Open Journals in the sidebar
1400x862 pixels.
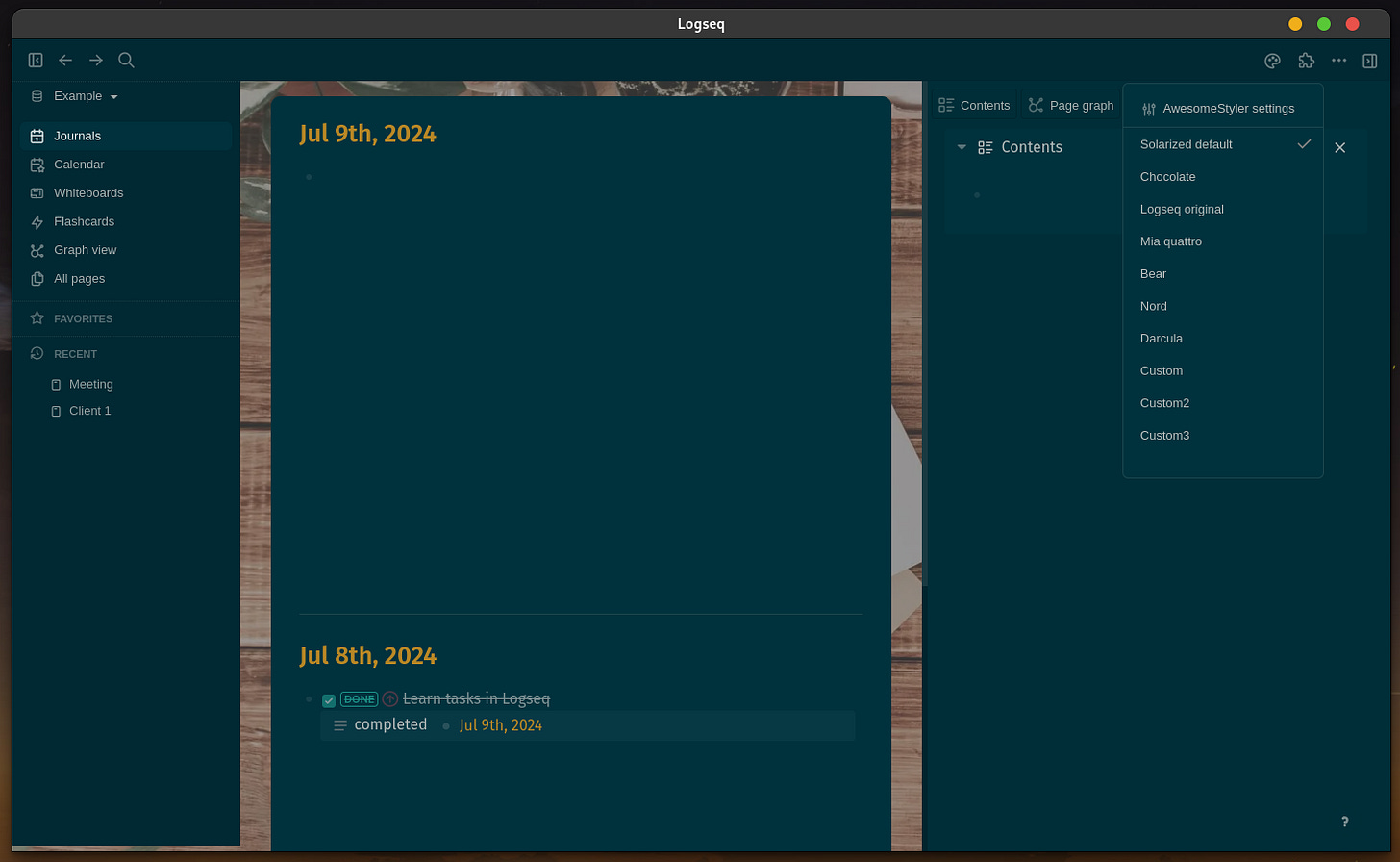(x=126, y=136)
